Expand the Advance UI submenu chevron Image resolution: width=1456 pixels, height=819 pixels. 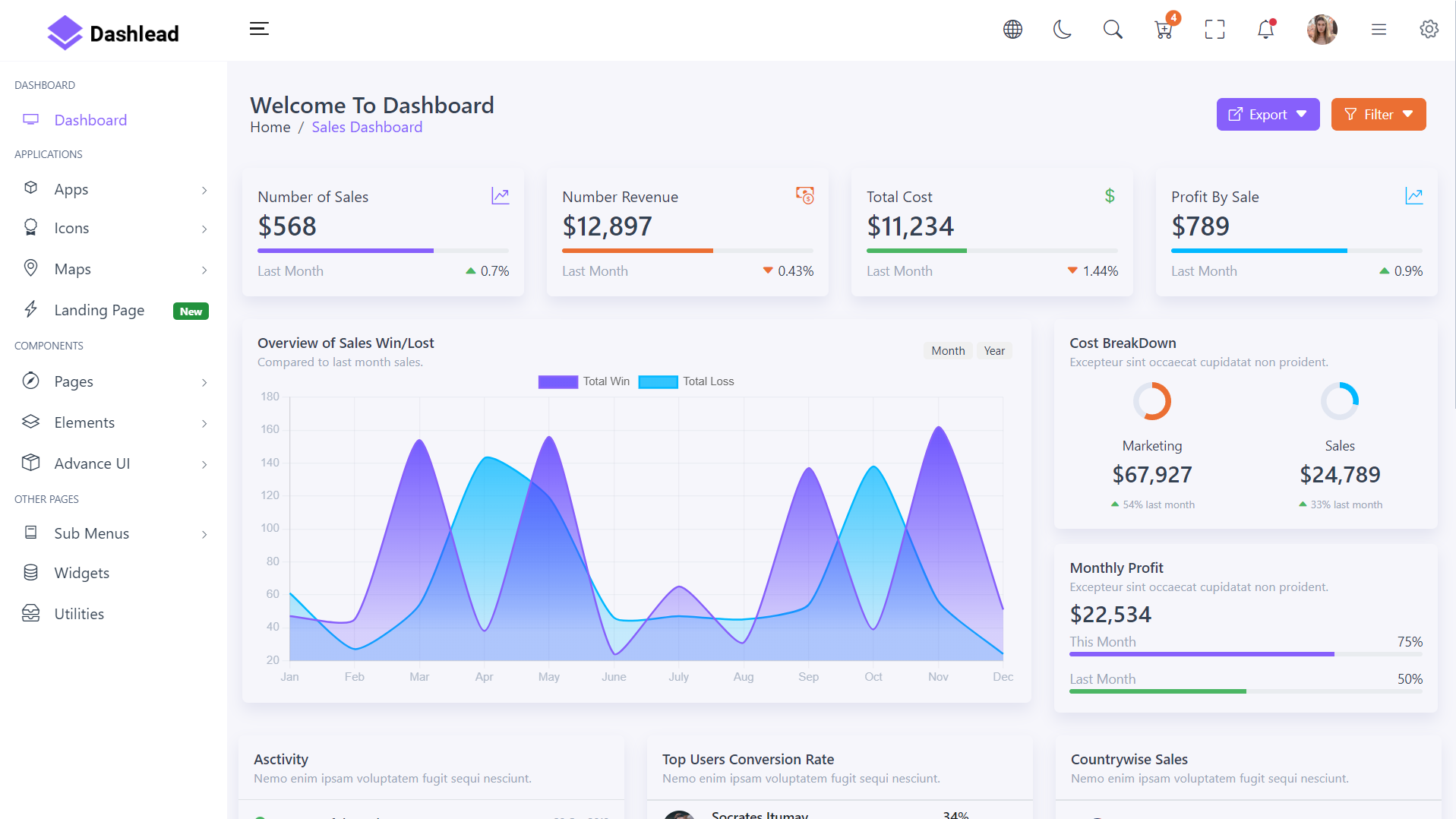point(204,464)
